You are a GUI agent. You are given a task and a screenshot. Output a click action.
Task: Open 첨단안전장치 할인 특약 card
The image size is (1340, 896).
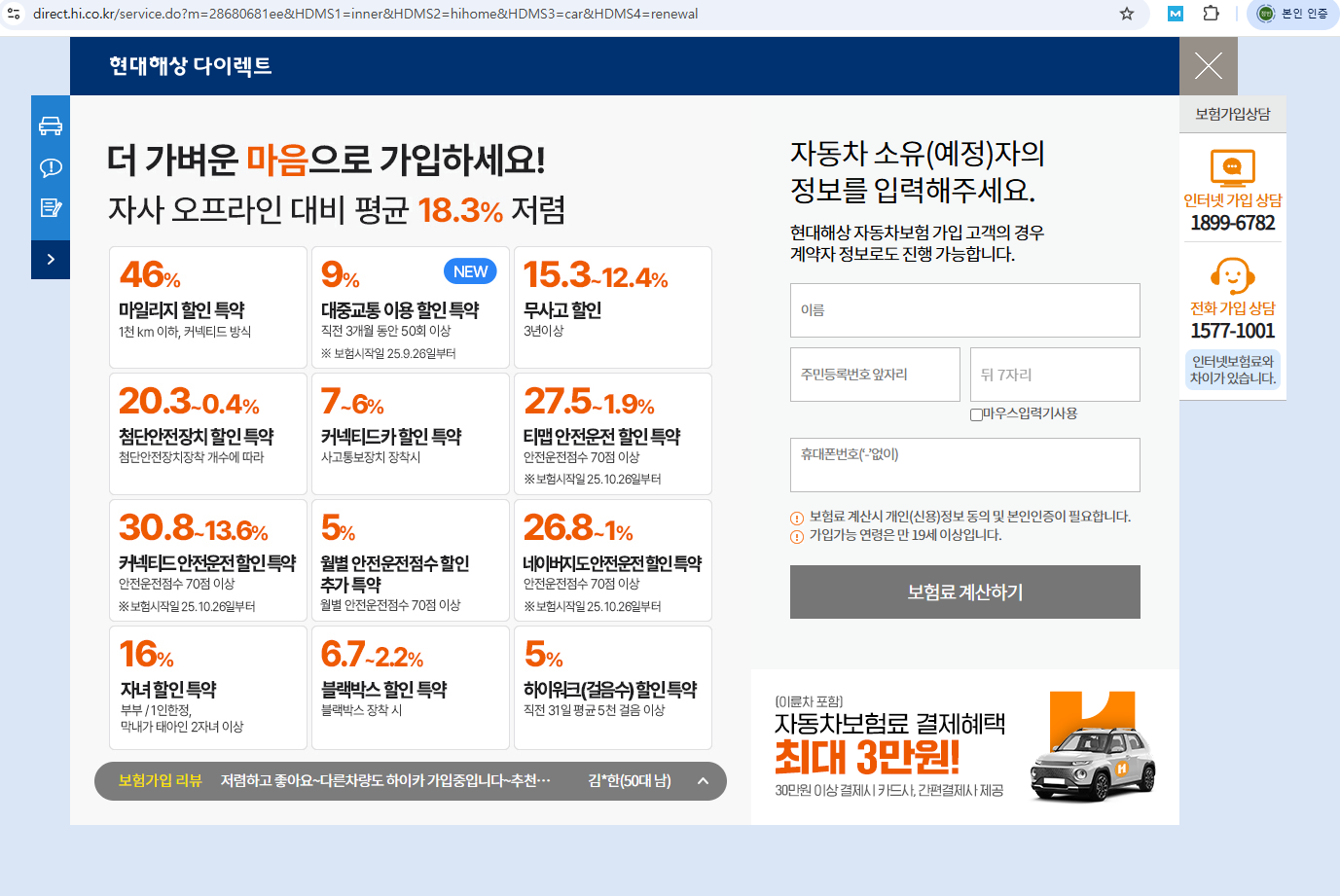(x=208, y=434)
